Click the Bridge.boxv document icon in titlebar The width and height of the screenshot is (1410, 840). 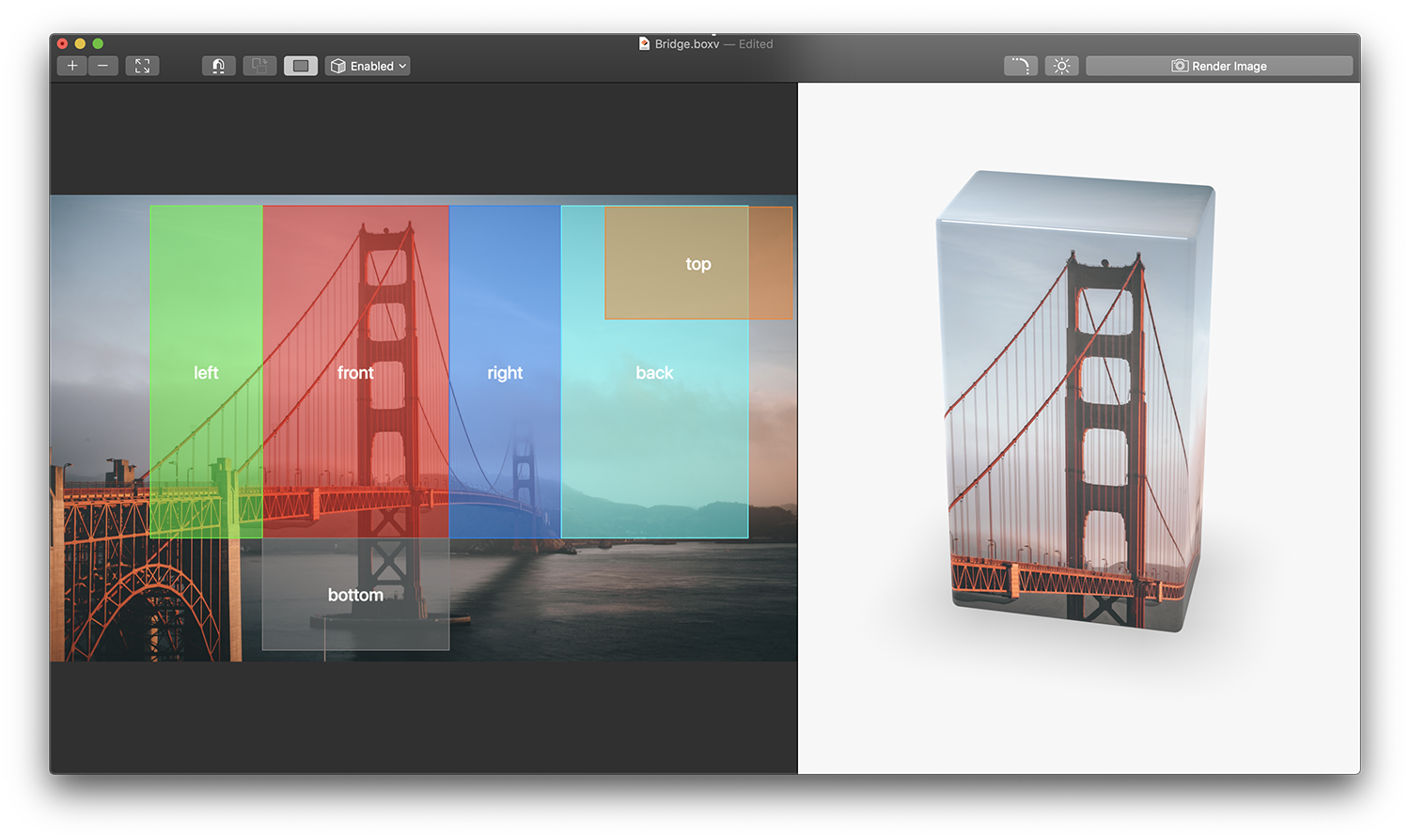644,43
